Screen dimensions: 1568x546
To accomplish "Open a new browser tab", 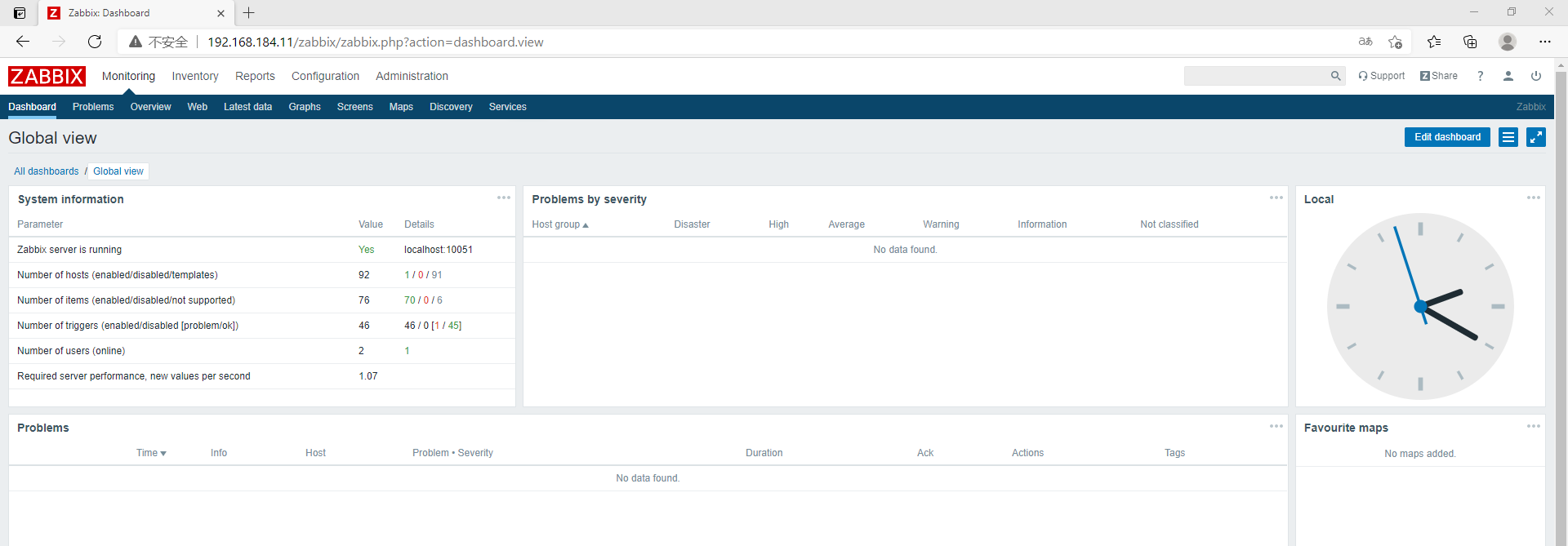I will [x=249, y=13].
